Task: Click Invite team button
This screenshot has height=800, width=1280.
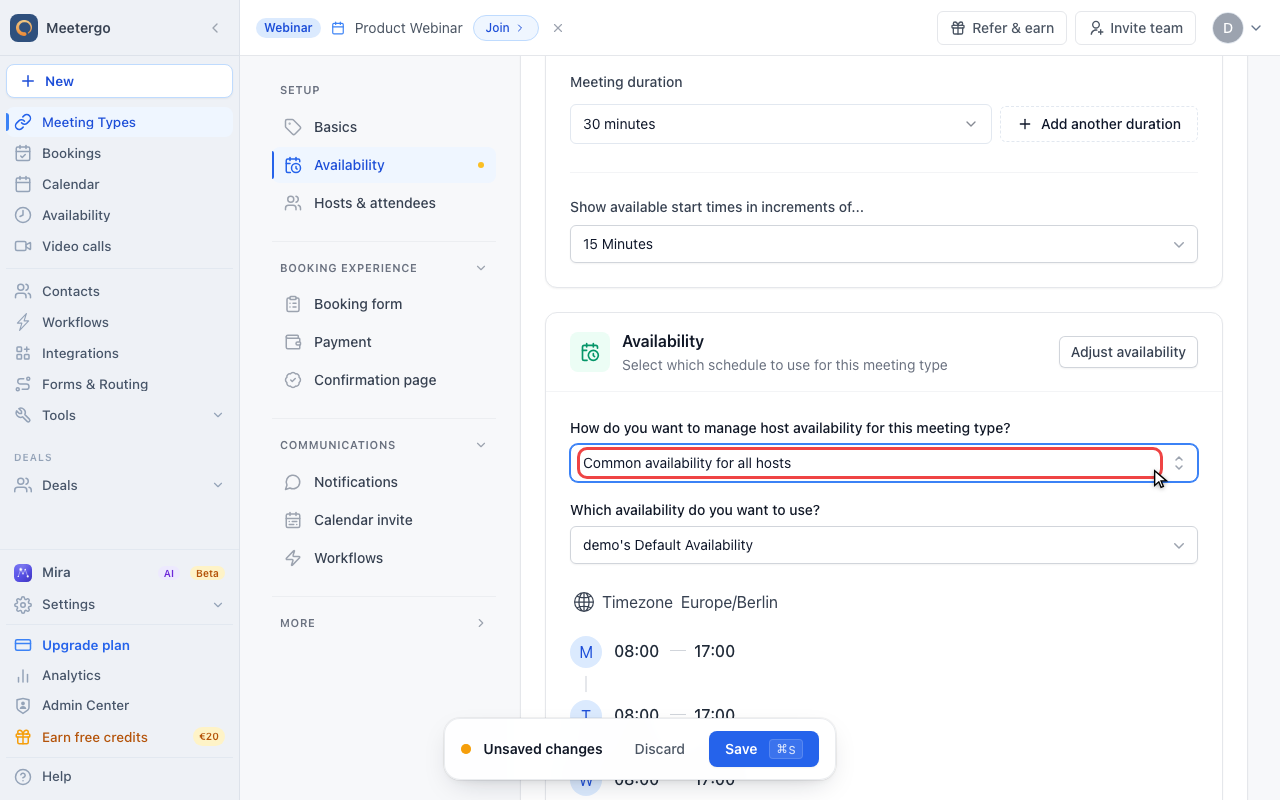Action: click(1136, 28)
